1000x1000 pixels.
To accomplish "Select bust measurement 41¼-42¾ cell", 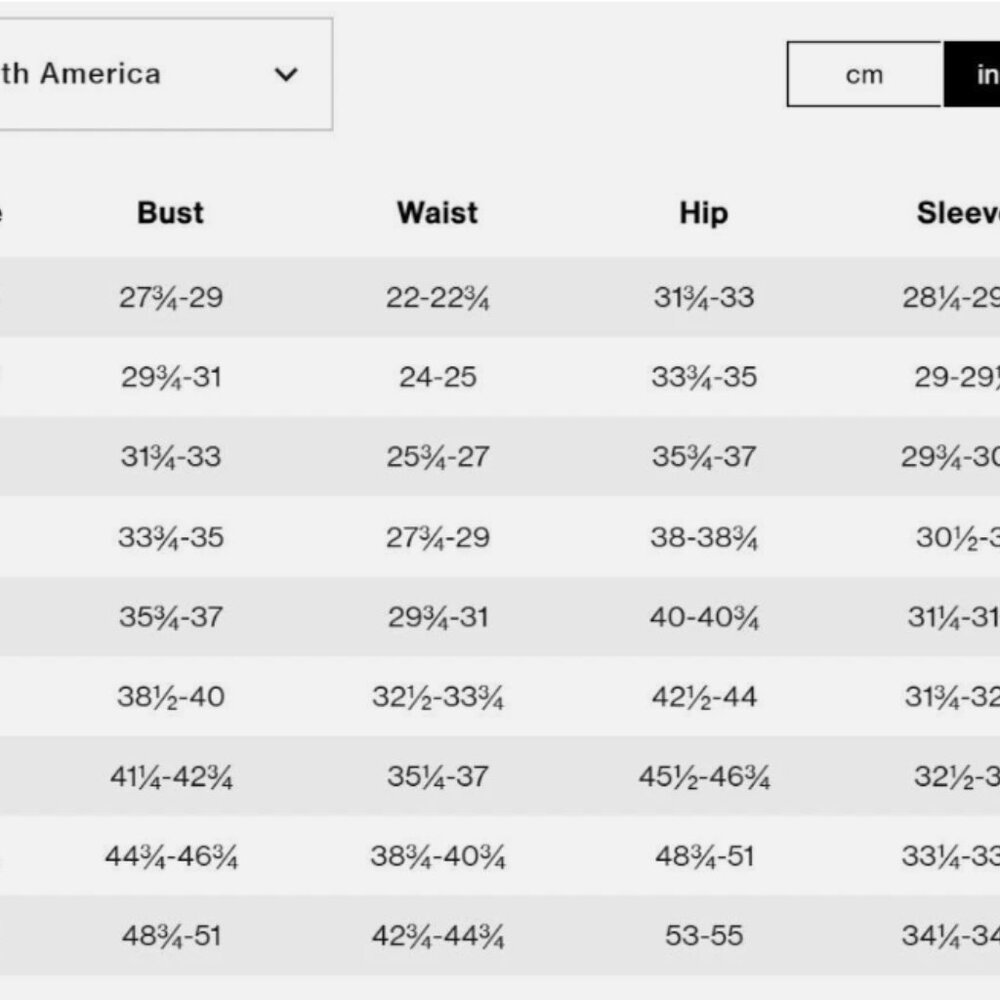I will point(171,777).
